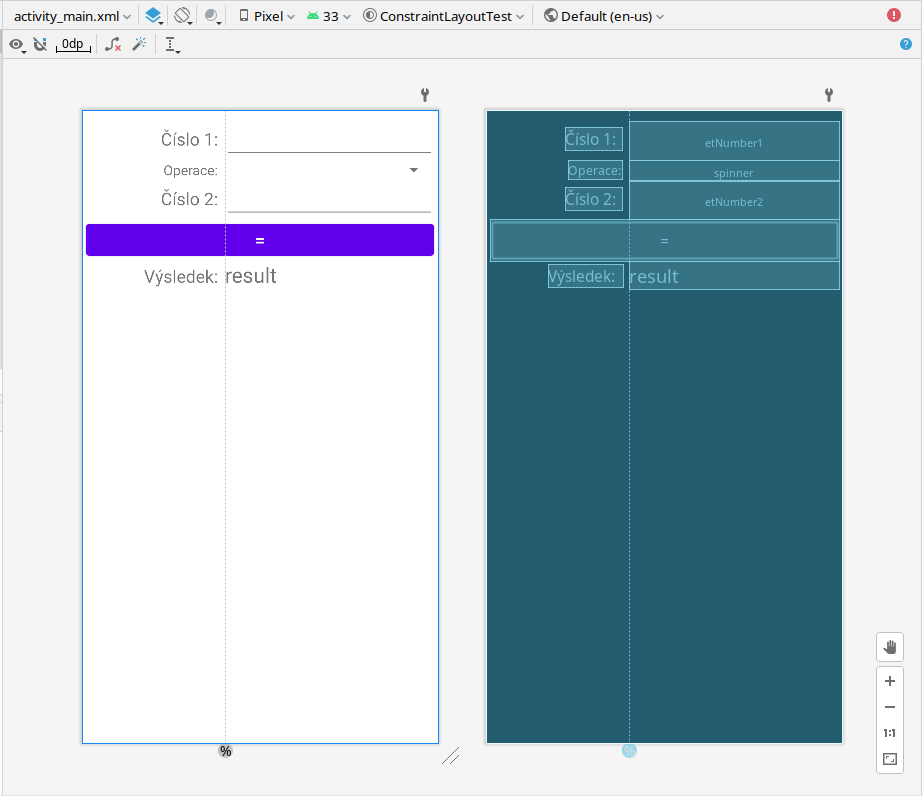Open the blue help question mark
922x796 pixels.
905,44
